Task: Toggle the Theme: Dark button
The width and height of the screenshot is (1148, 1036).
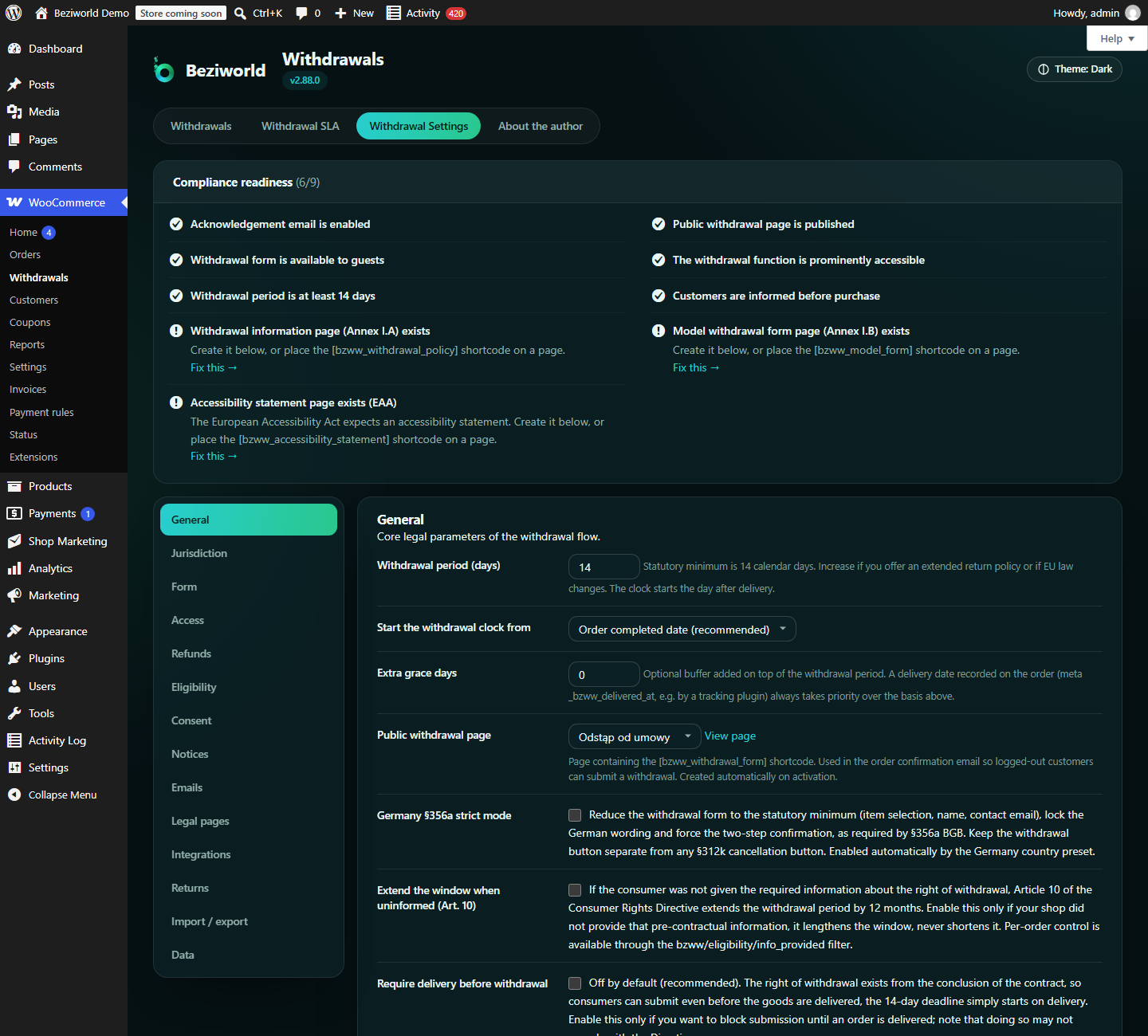Action: [1075, 69]
